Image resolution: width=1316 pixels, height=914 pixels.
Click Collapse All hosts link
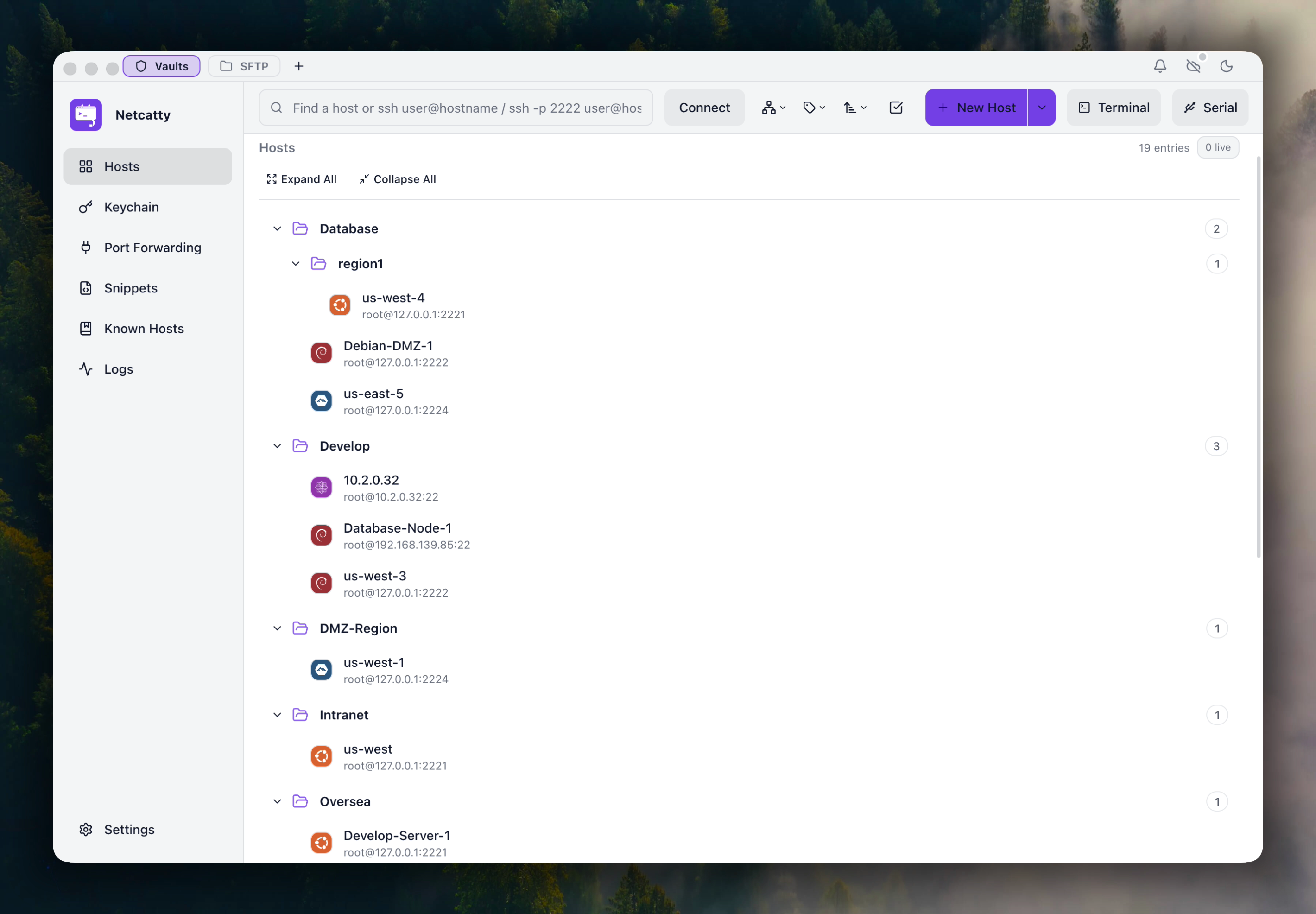point(397,179)
